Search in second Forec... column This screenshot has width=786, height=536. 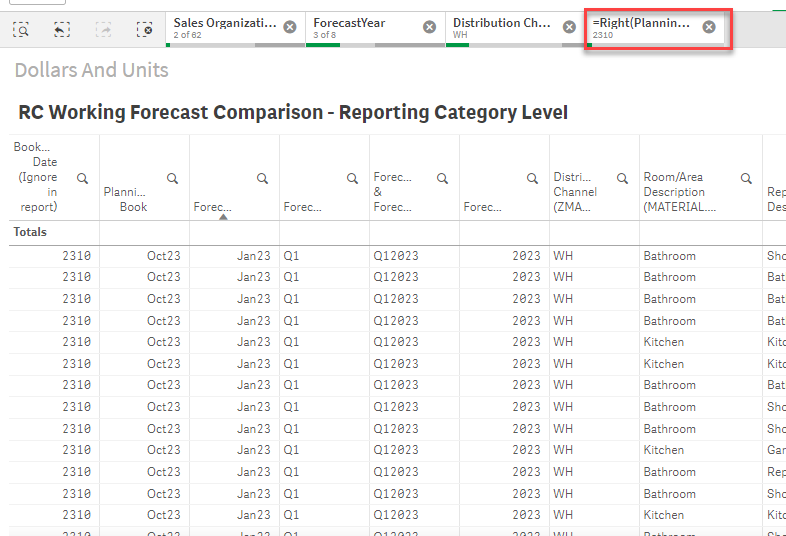click(x=352, y=178)
